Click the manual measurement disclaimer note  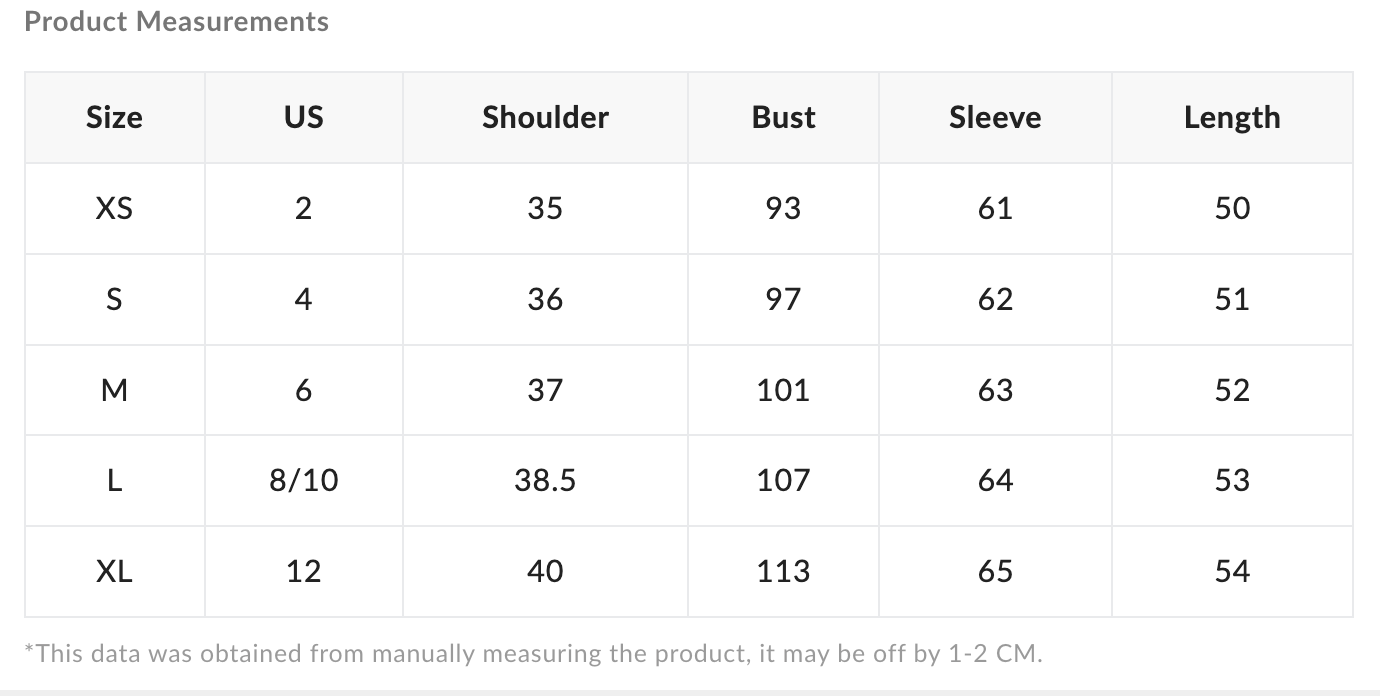point(533,654)
